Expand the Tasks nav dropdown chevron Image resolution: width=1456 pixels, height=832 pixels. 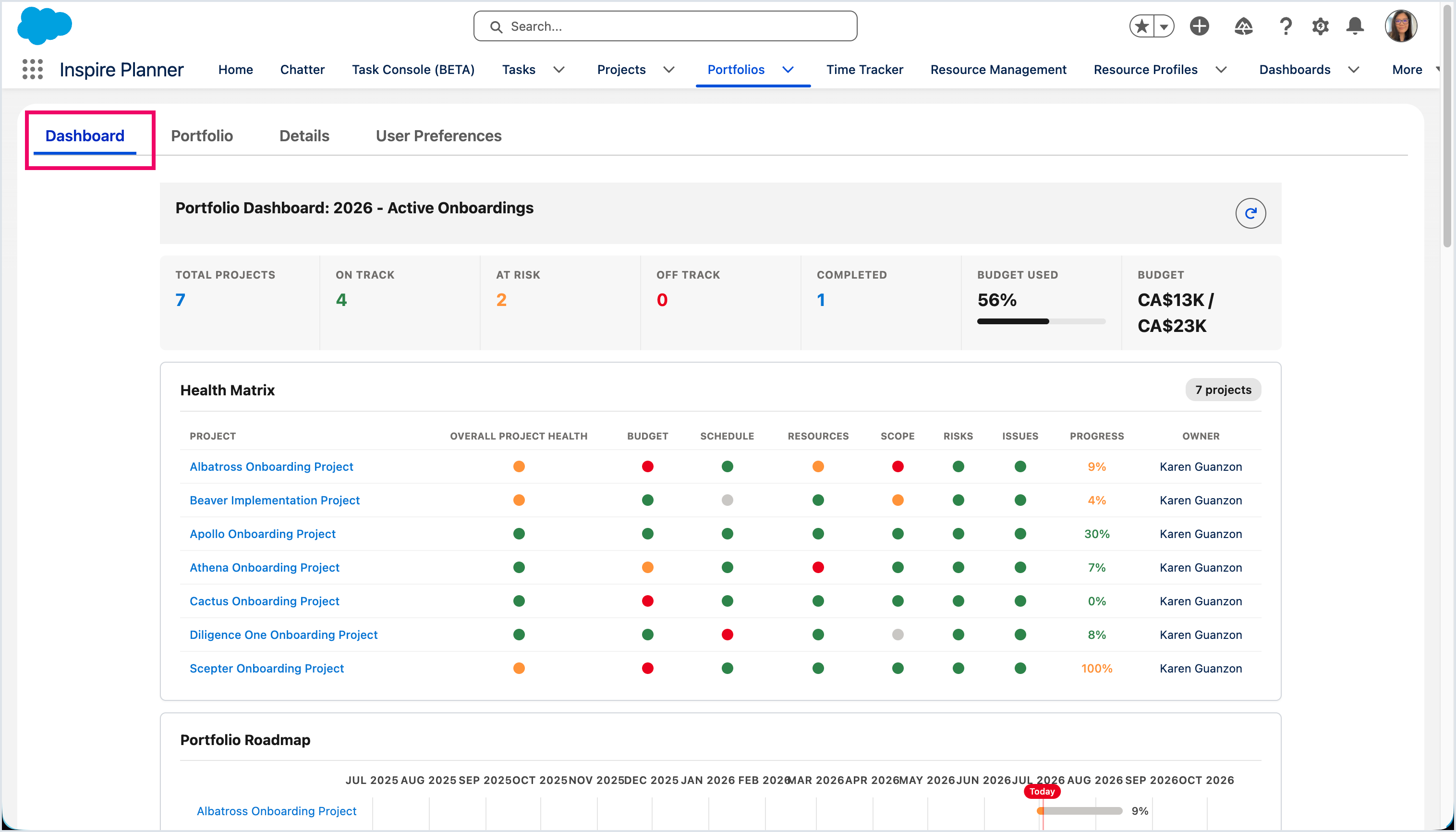(x=558, y=70)
